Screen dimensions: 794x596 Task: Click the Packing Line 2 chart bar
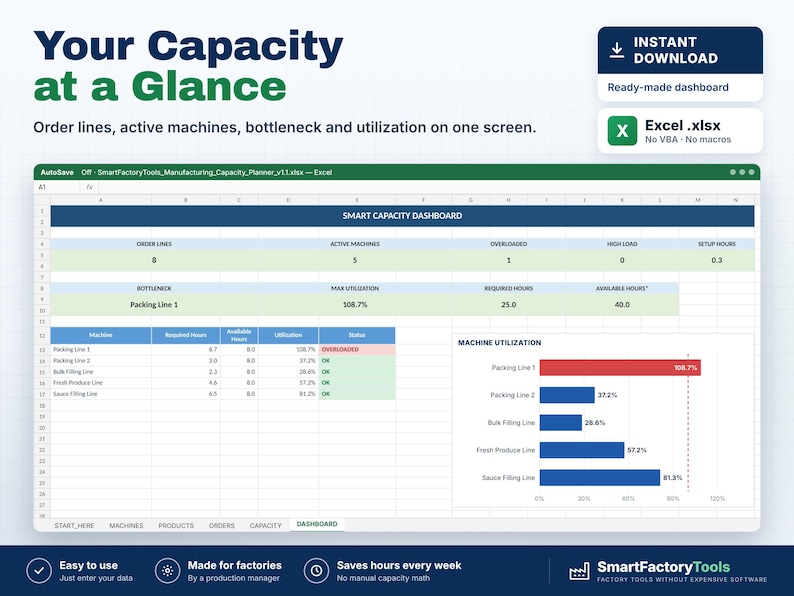click(x=567, y=395)
